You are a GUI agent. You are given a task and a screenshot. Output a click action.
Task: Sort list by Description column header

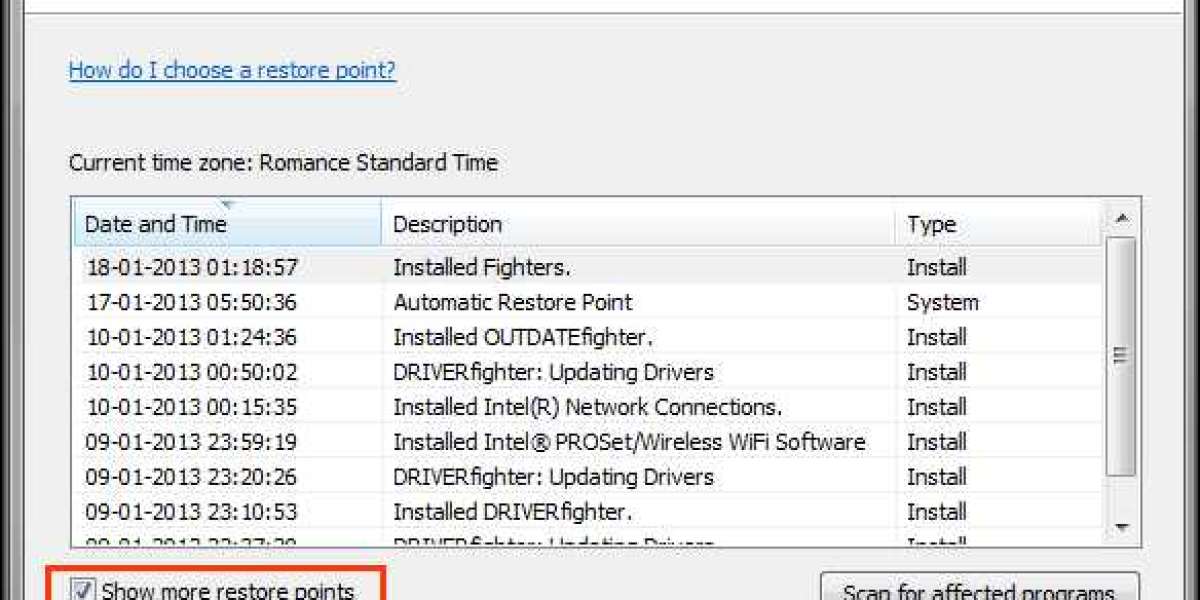pos(447,224)
